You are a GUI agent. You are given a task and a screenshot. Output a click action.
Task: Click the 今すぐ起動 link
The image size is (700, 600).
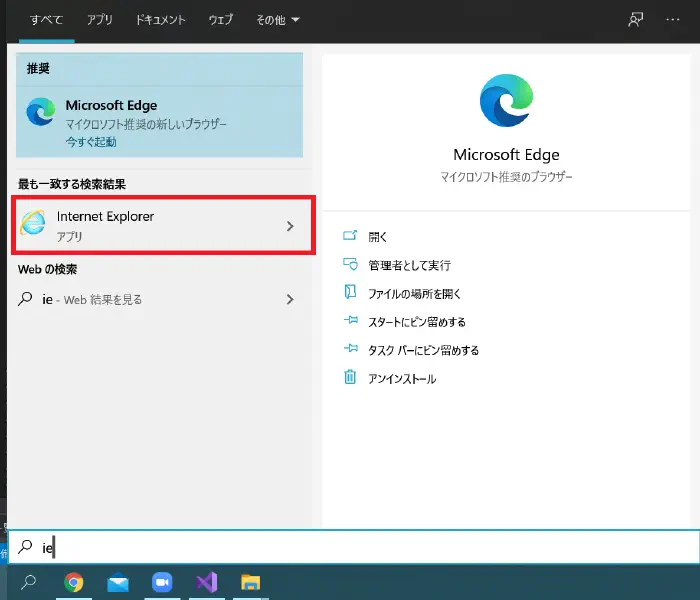tap(91, 142)
